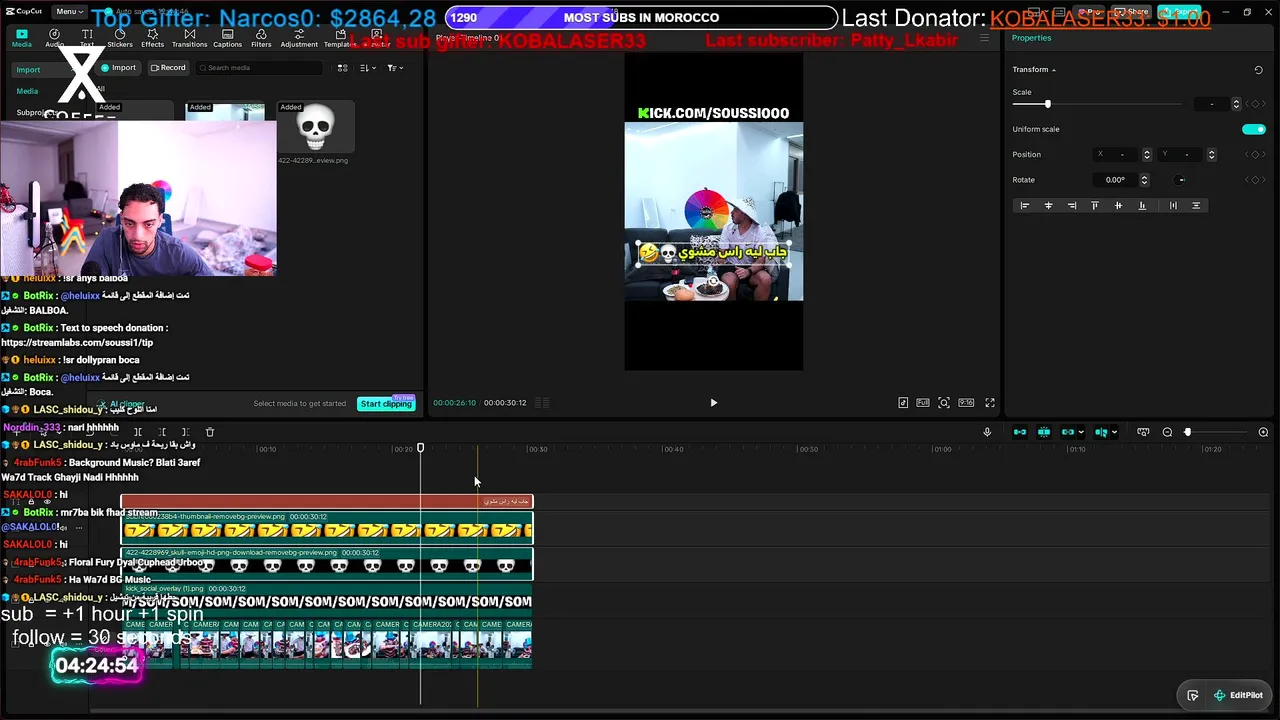This screenshot has height=720, width=1280.
Task: Add a keyframe for Scale
Action: [1255, 104]
